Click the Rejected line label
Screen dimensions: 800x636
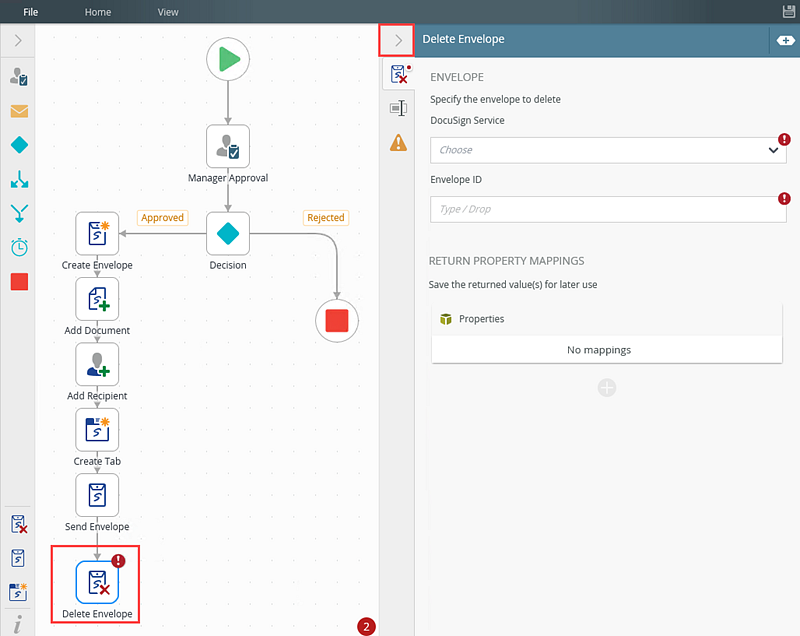pos(326,218)
